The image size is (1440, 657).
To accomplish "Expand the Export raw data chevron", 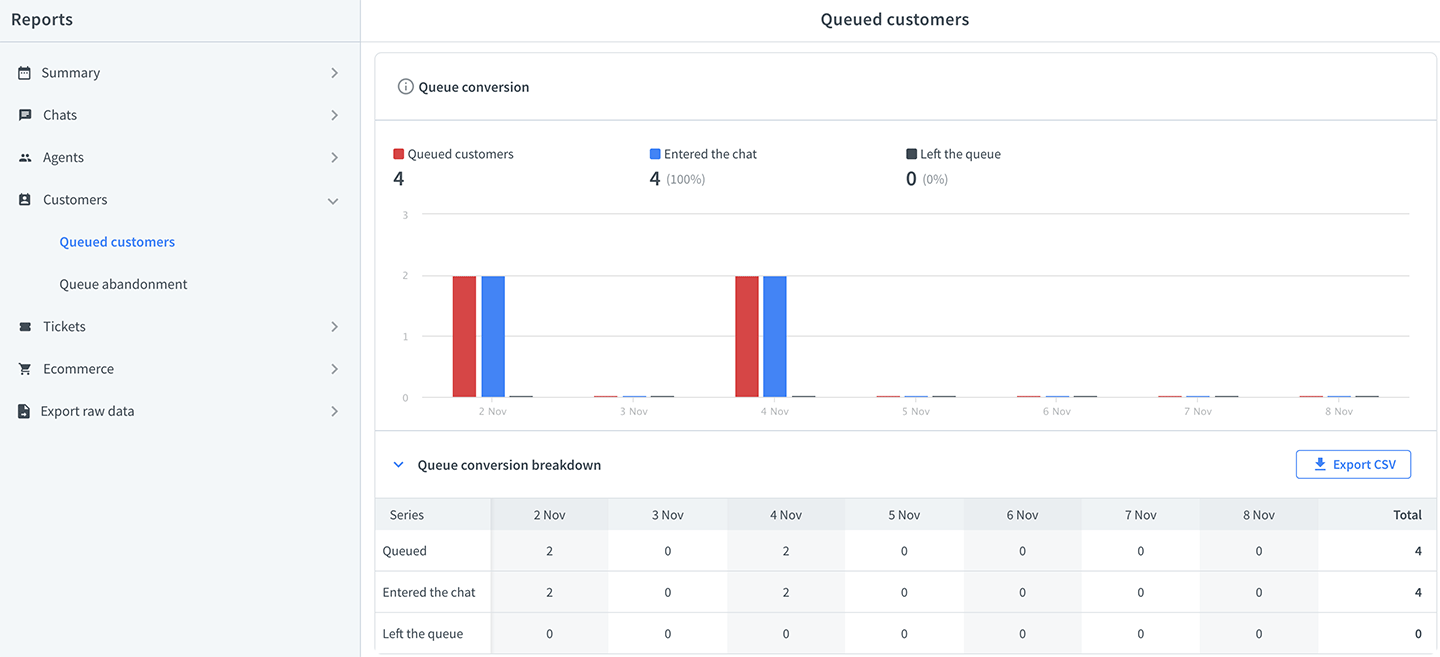I will [334, 411].
